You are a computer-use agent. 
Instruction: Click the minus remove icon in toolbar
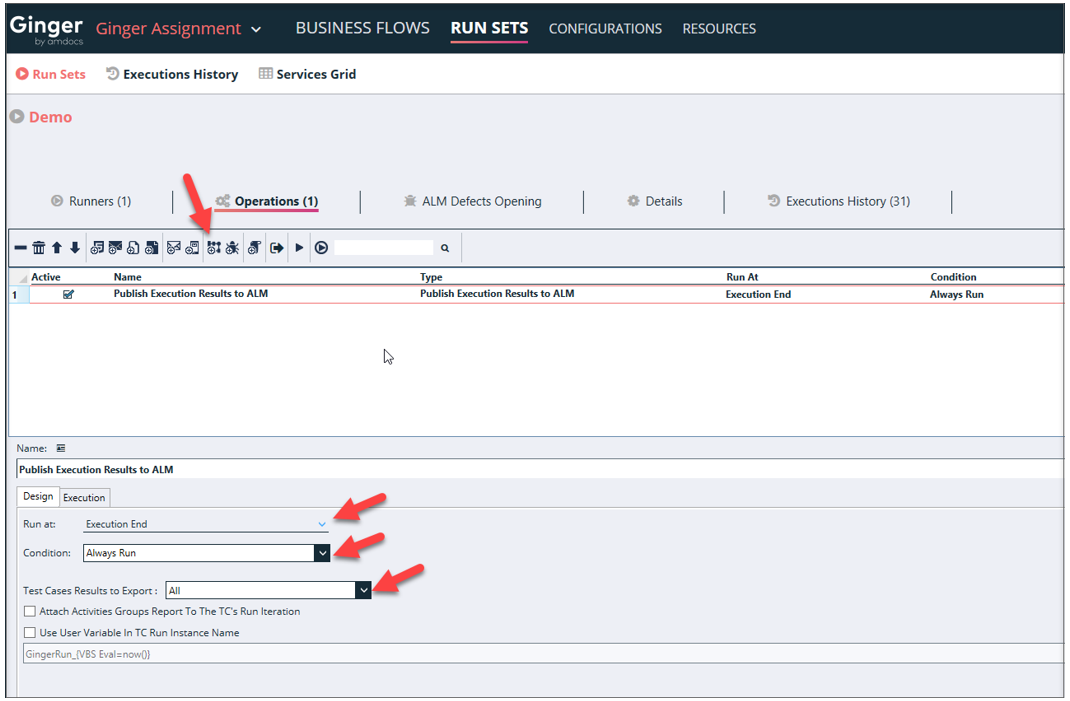(20, 248)
